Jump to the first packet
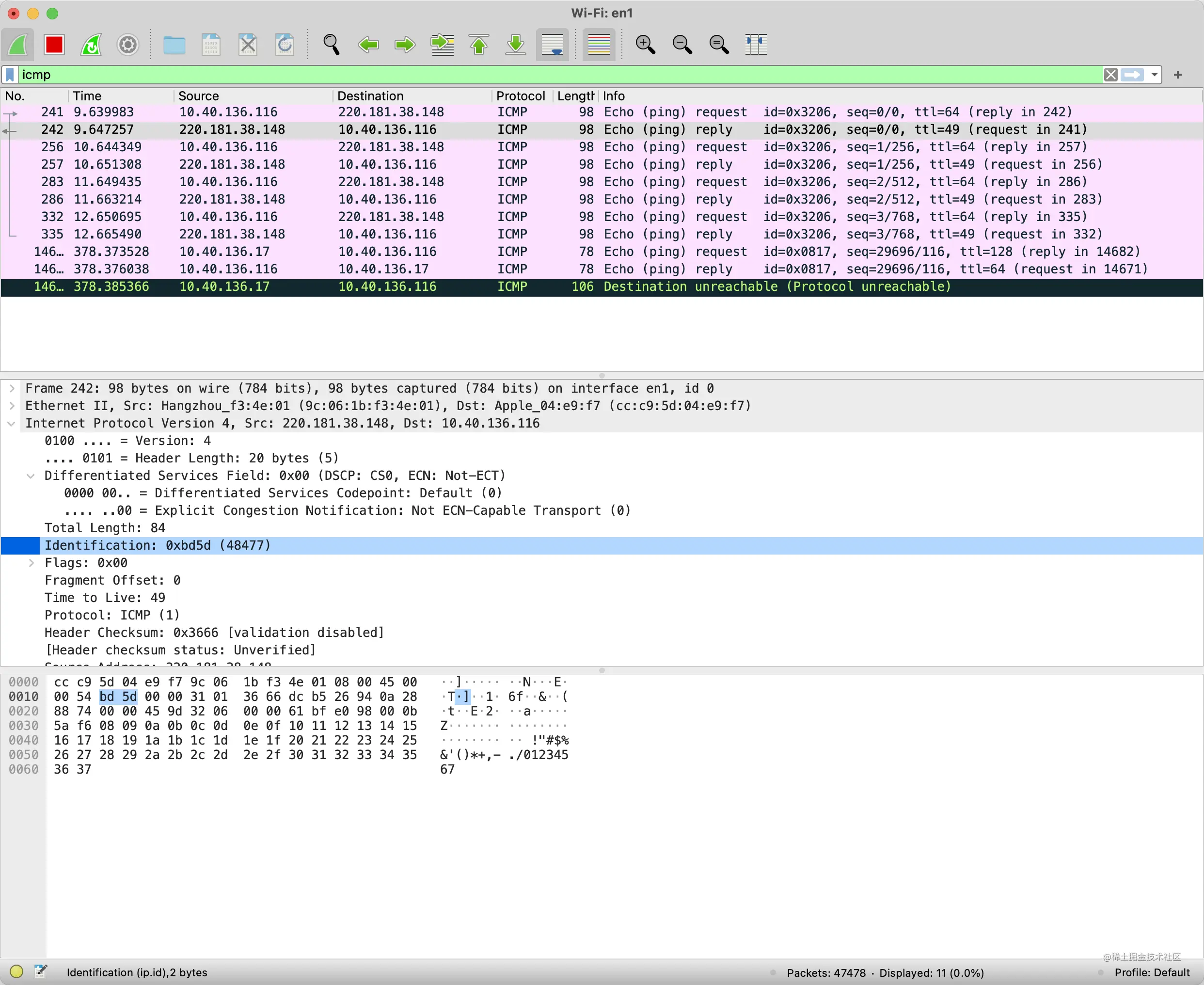1204x985 pixels. coord(479,44)
